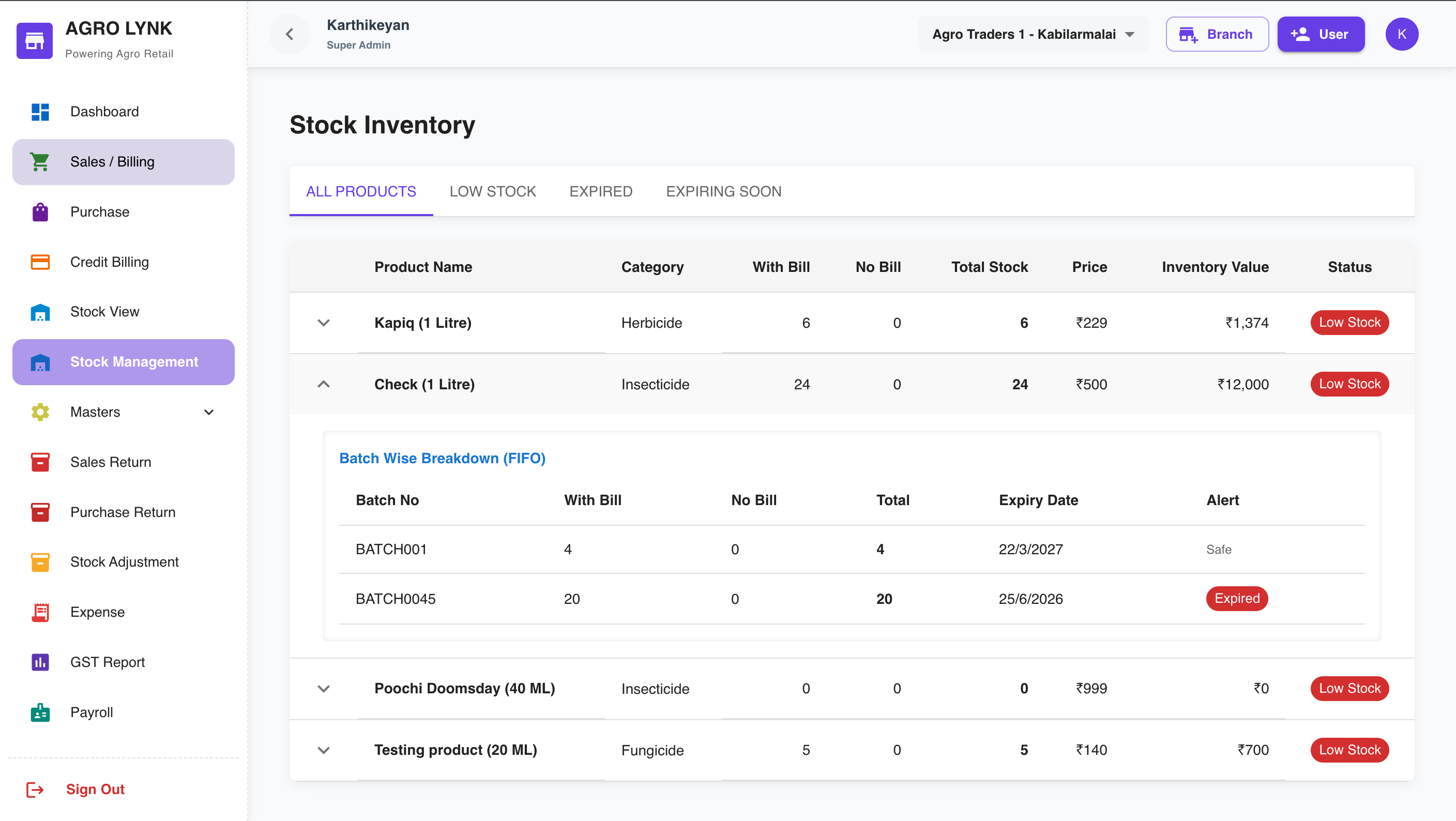Click Low Stock badge for Kapiq
The image size is (1456, 821).
pyautogui.click(x=1349, y=323)
